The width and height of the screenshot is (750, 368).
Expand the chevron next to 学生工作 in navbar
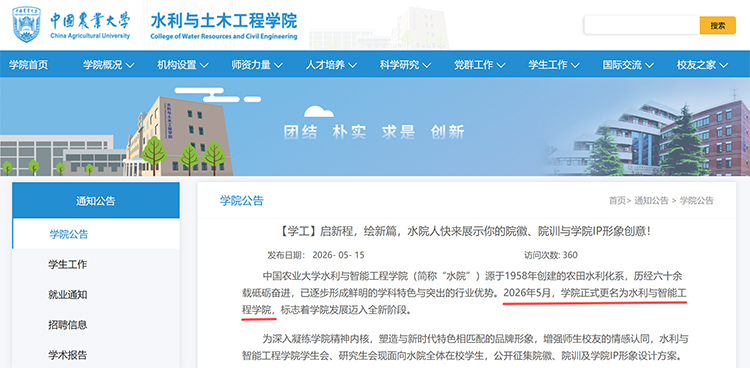tap(575, 65)
